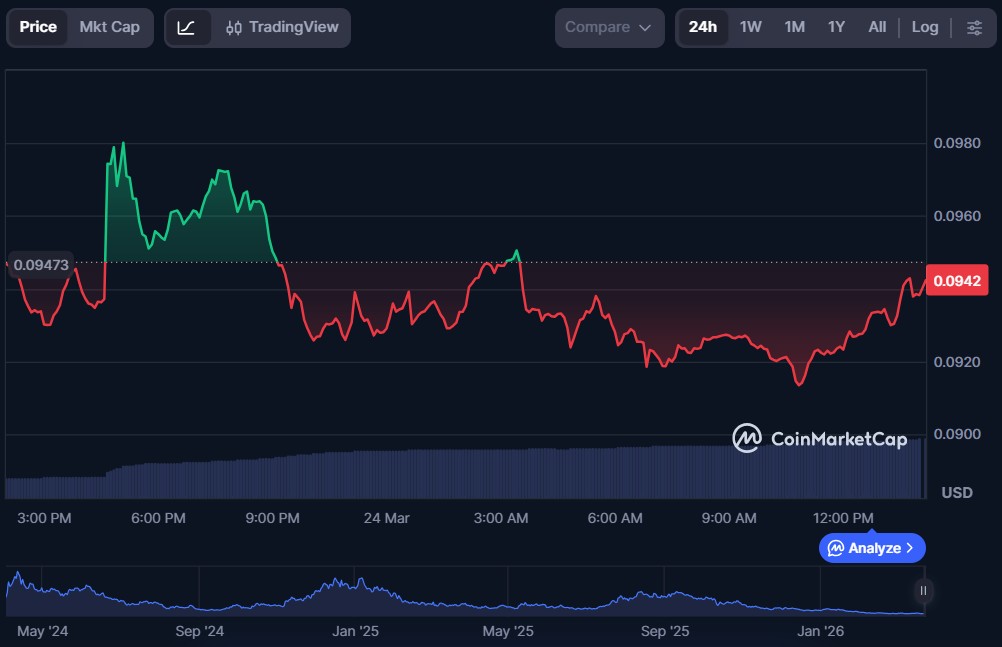Toggle Log scale on chart
Image resolution: width=1002 pixels, height=647 pixels.
[925, 27]
